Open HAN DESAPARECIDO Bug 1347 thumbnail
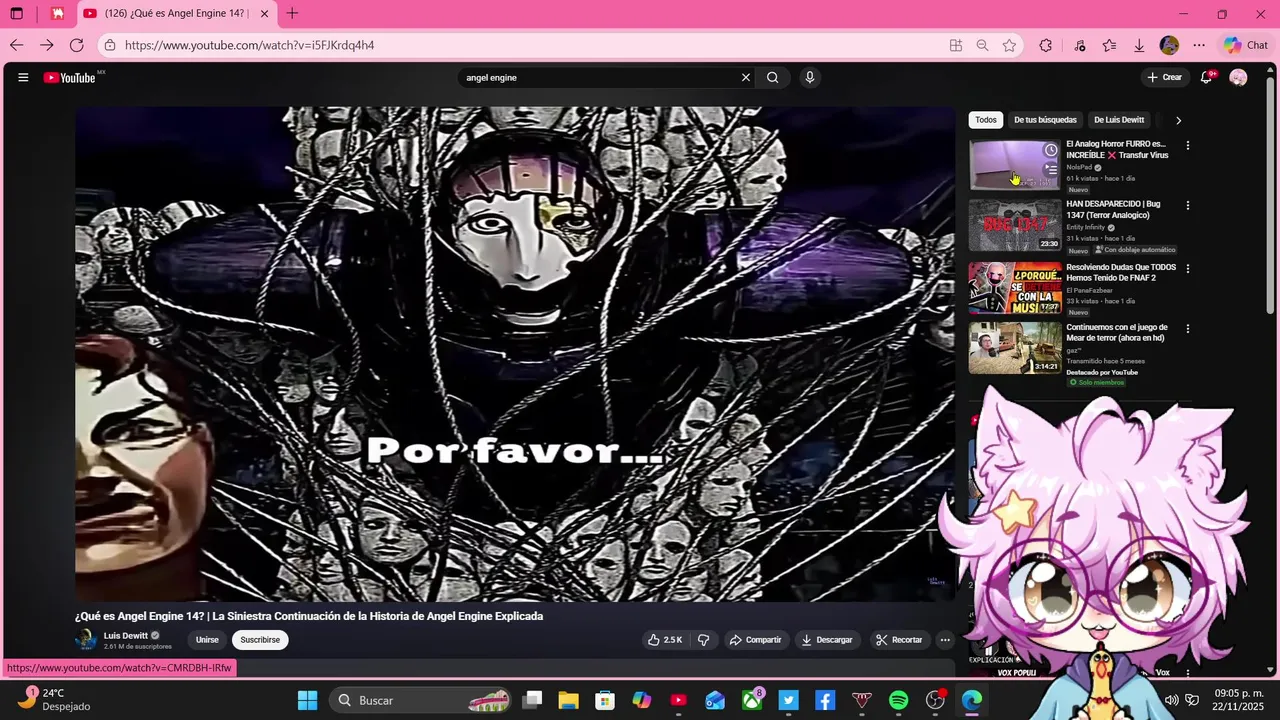 tap(1014, 225)
